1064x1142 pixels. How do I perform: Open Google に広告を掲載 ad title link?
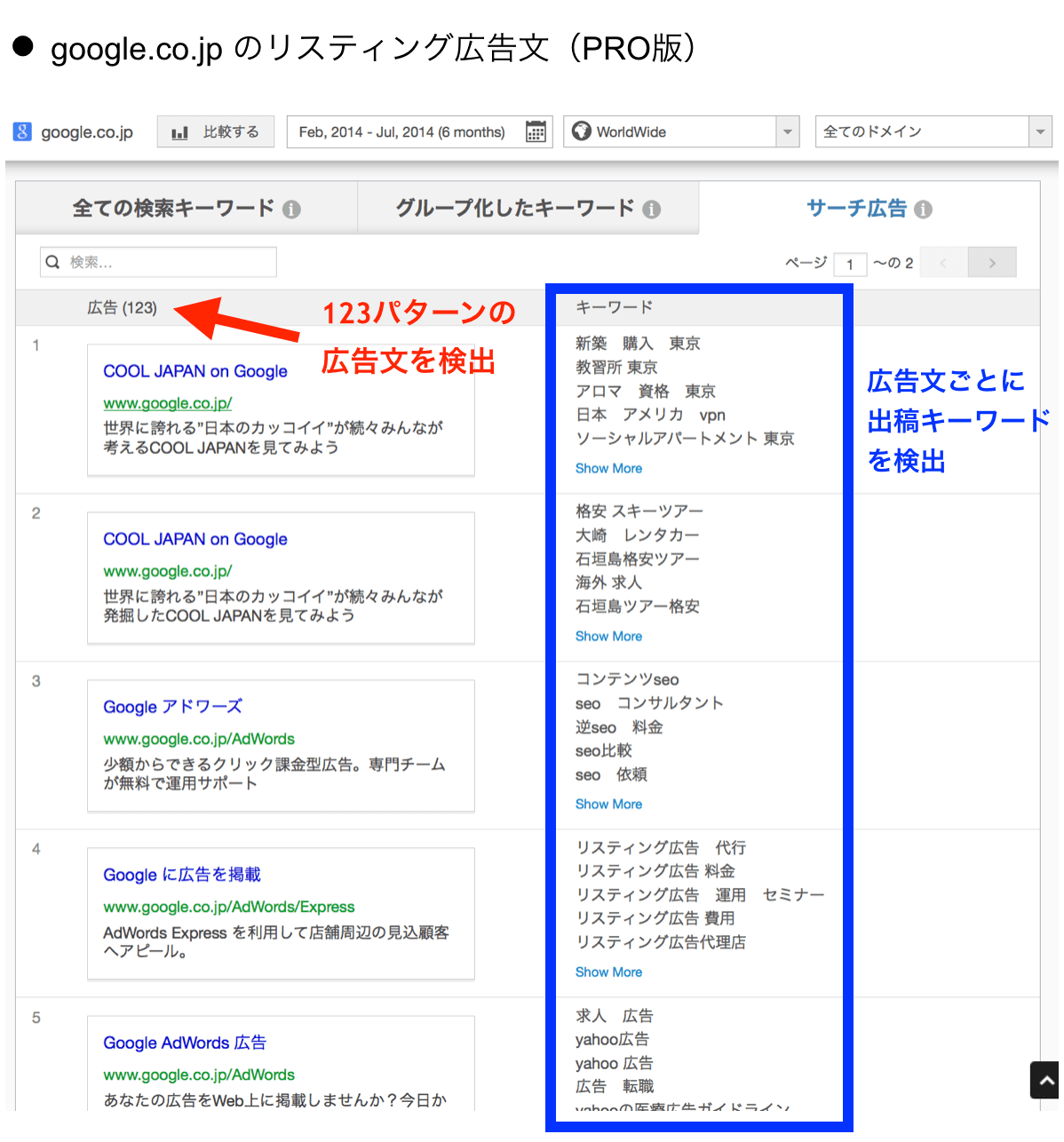point(182,875)
